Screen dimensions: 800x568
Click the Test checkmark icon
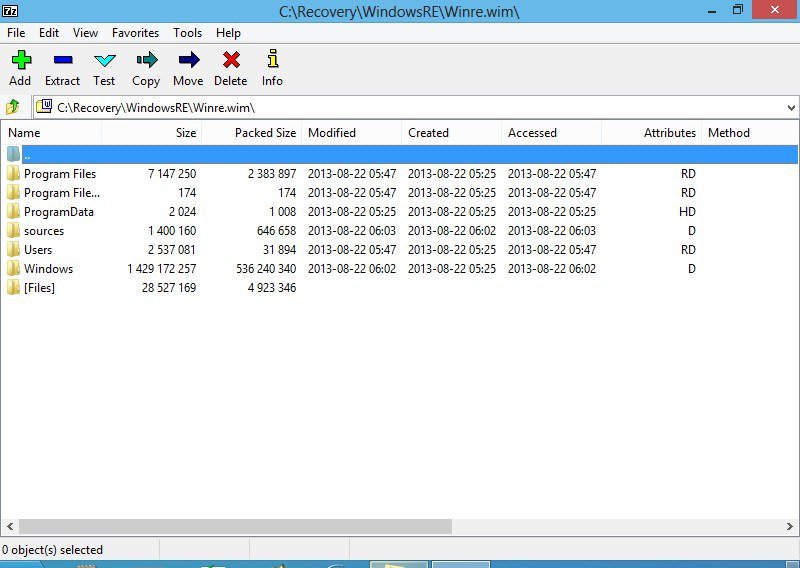point(105,61)
